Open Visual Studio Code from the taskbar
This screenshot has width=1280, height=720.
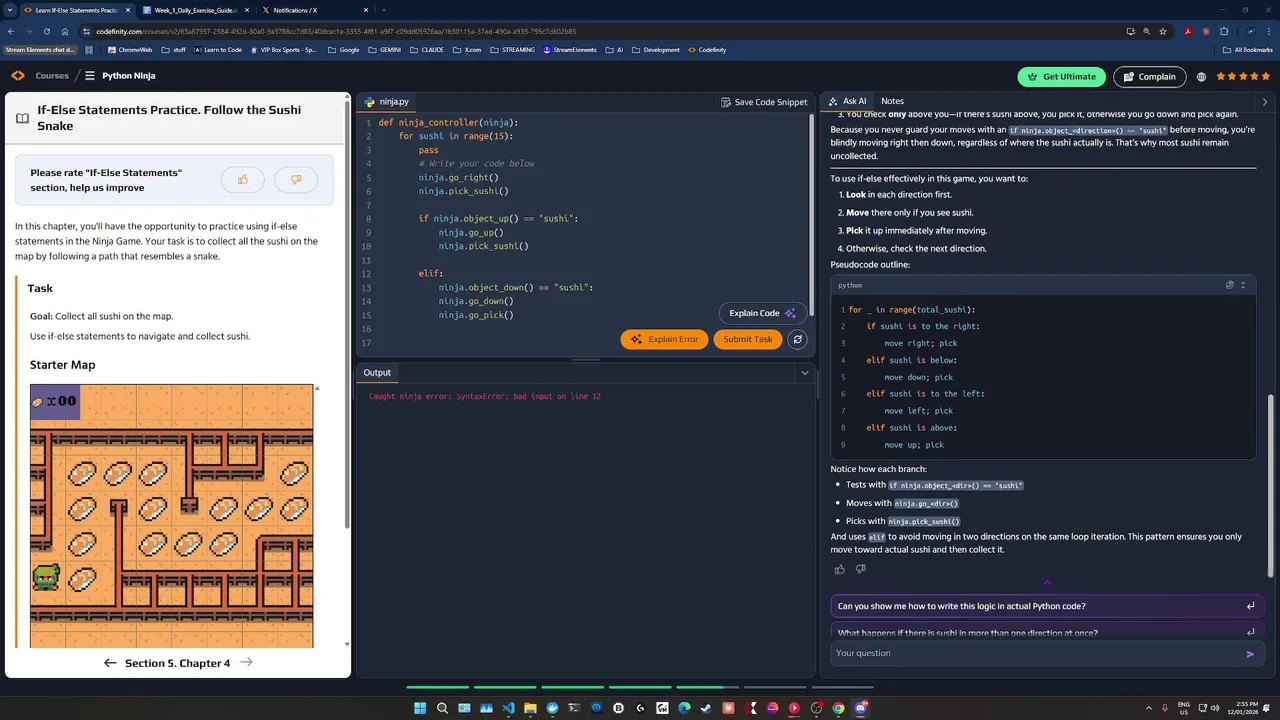point(508,708)
